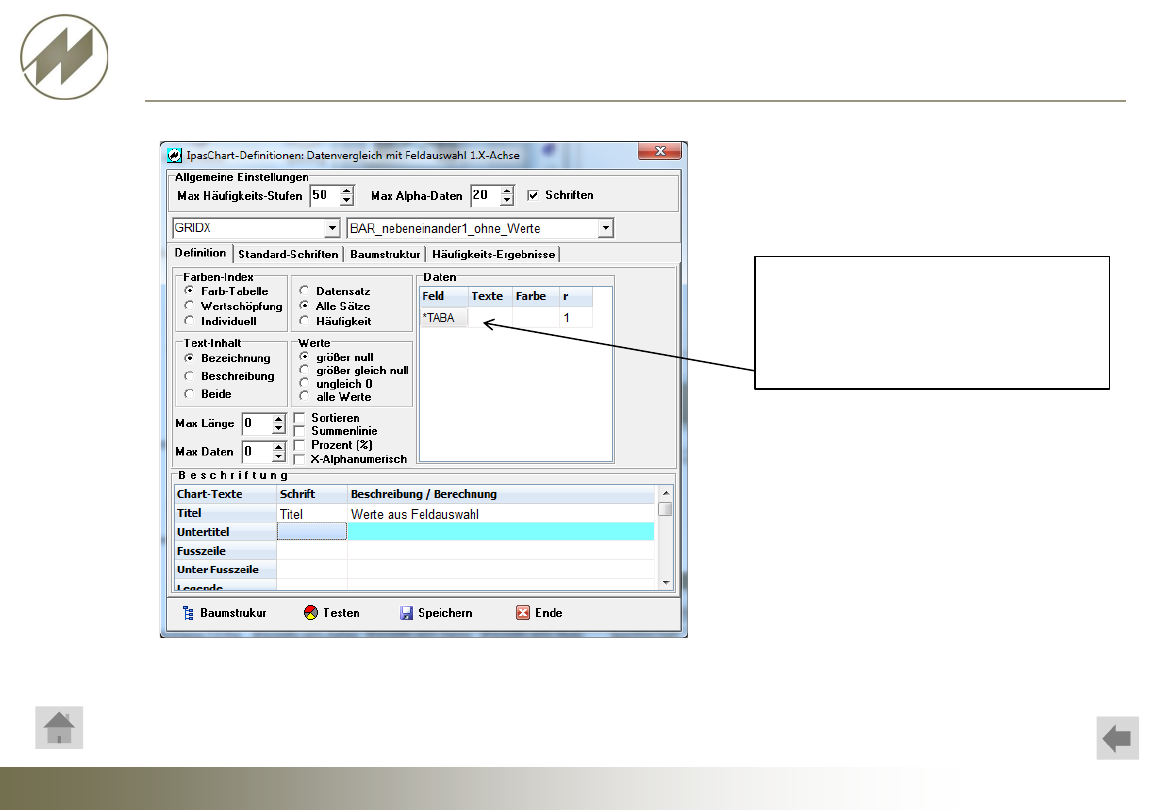Increase Max Häufigkeits-Stufen value
Image resolution: width=1170 pixels, height=810 pixels.
pos(346,191)
